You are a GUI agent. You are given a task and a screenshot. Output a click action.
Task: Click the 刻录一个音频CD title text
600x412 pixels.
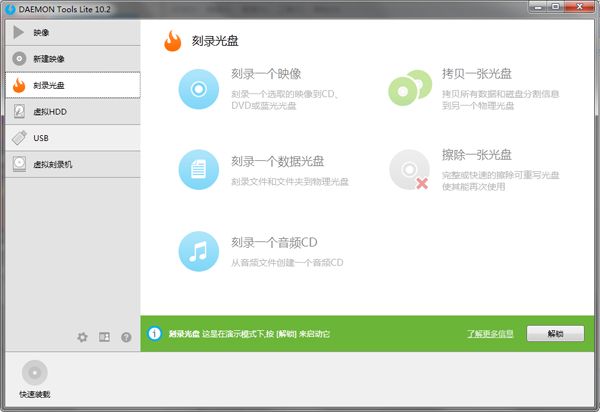tap(274, 243)
